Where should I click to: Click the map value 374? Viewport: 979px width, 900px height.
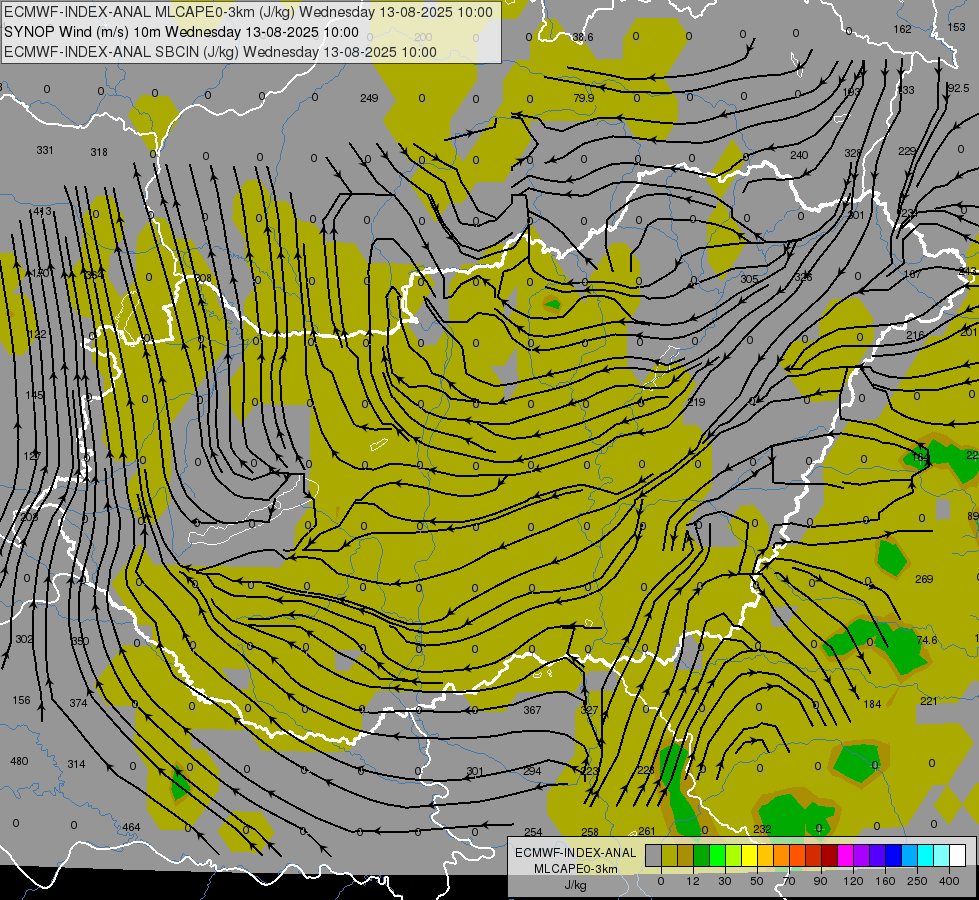(x=78, y=703)
